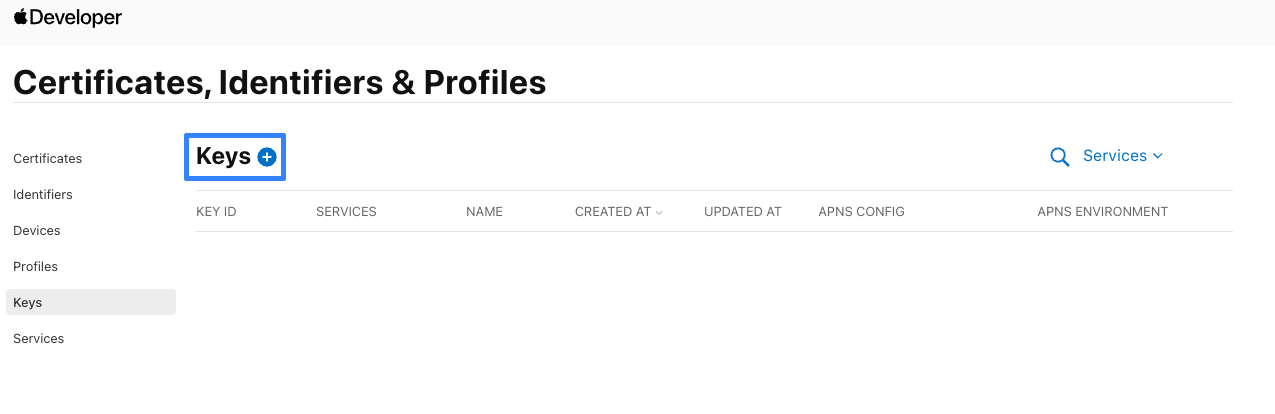Screen dimensions: 1275x414
Task: Open Certificates in the sidebar
Action: pyautogui.click(x=48, y=159)
